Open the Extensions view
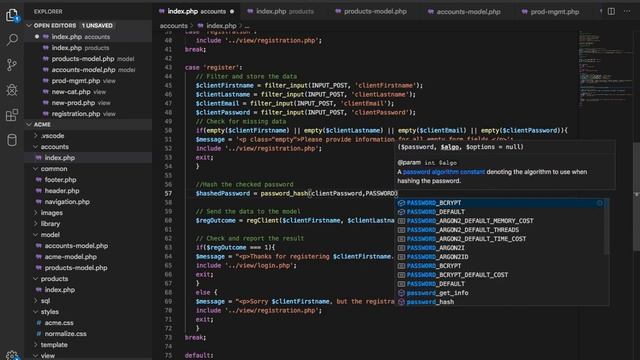Image resolution: width=640 pixels, height=360 pixels. pyautogui.click(x=12, y=115)
